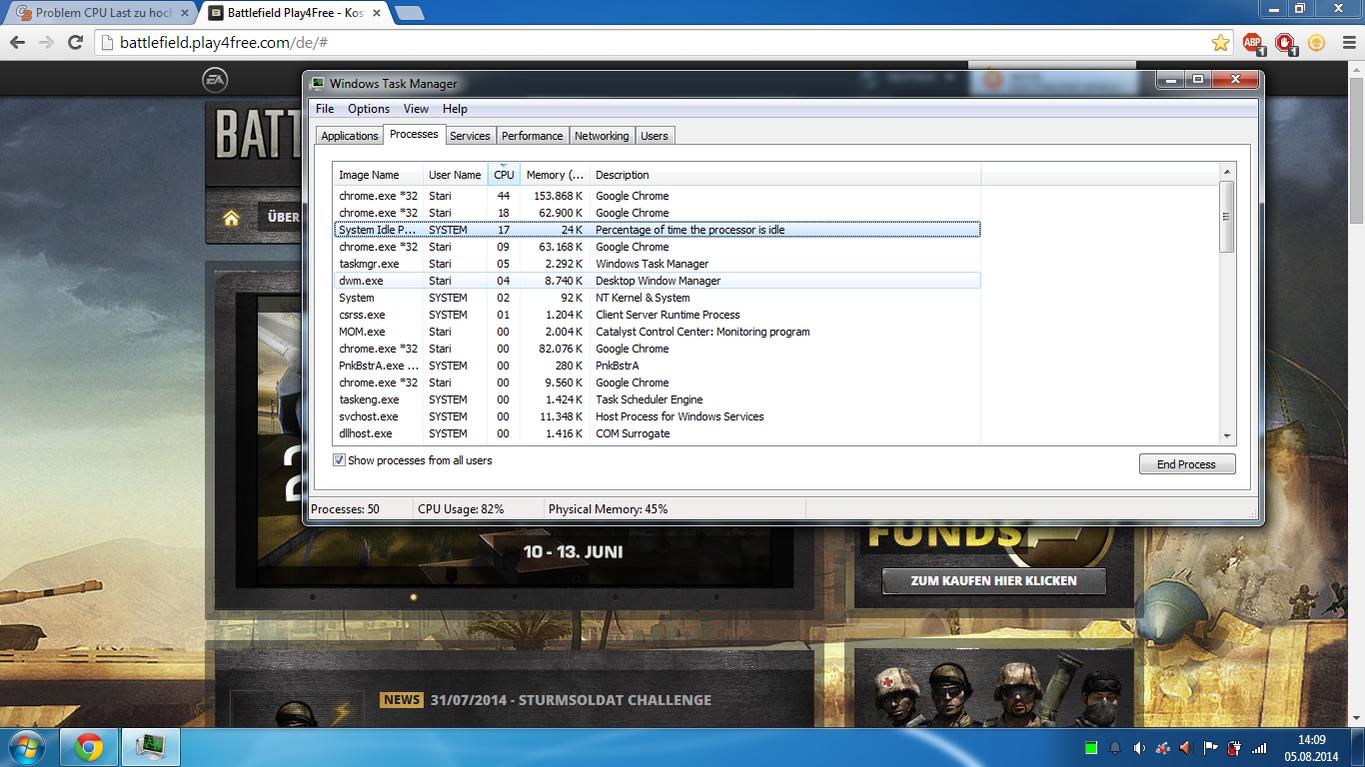Click the Sturmsoldat Challenge news headline

pyautogui.click(x=571, y=700)
